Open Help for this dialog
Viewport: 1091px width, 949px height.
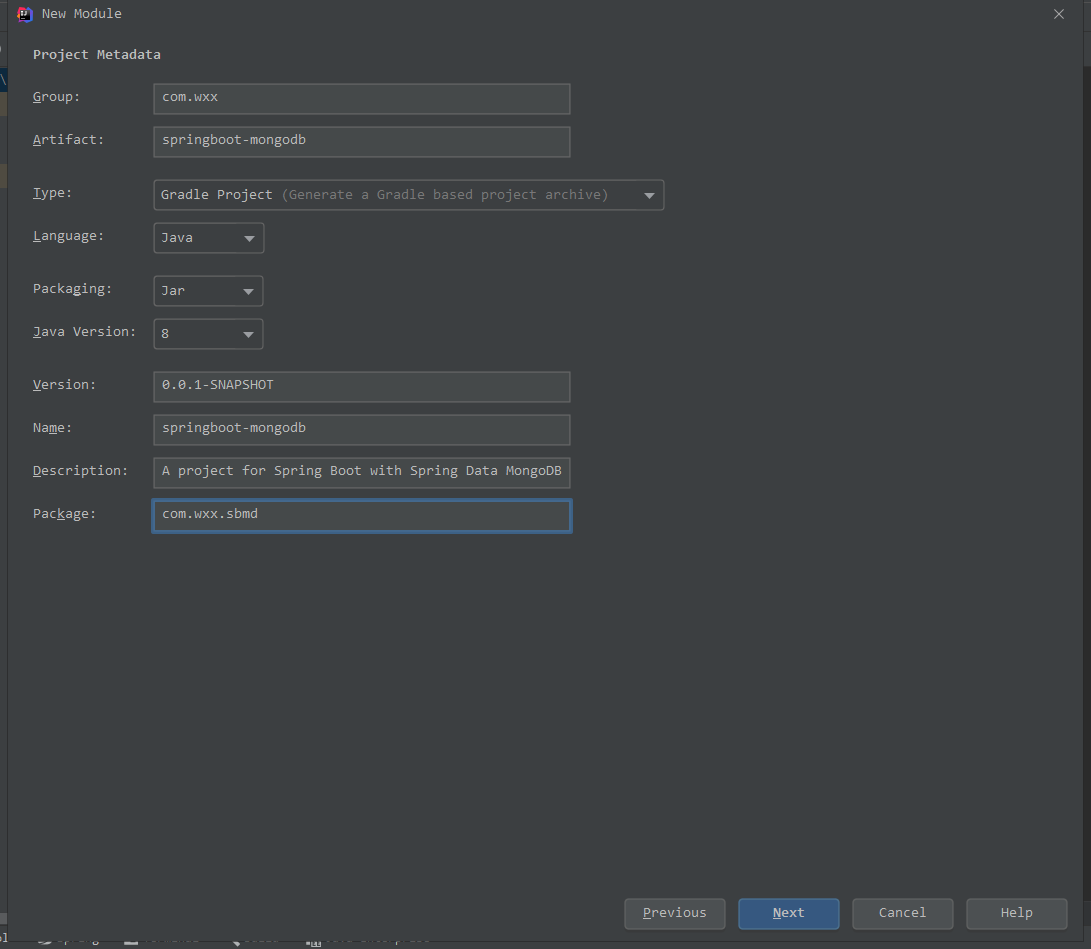[1017, 914]
